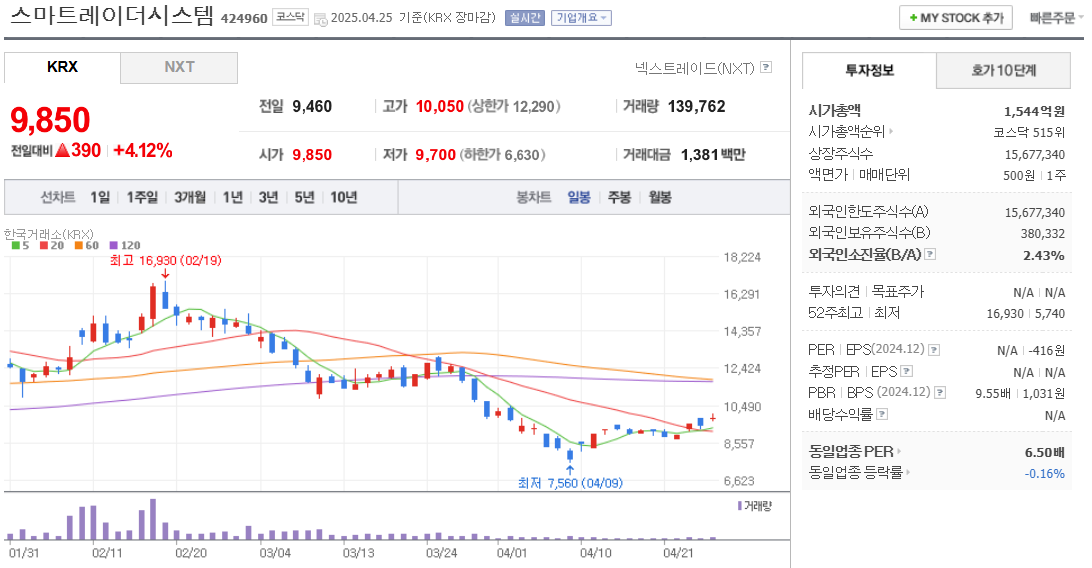1092x568 pixels.
Task: Click the 실시간 button
Action: click(524, 18)
